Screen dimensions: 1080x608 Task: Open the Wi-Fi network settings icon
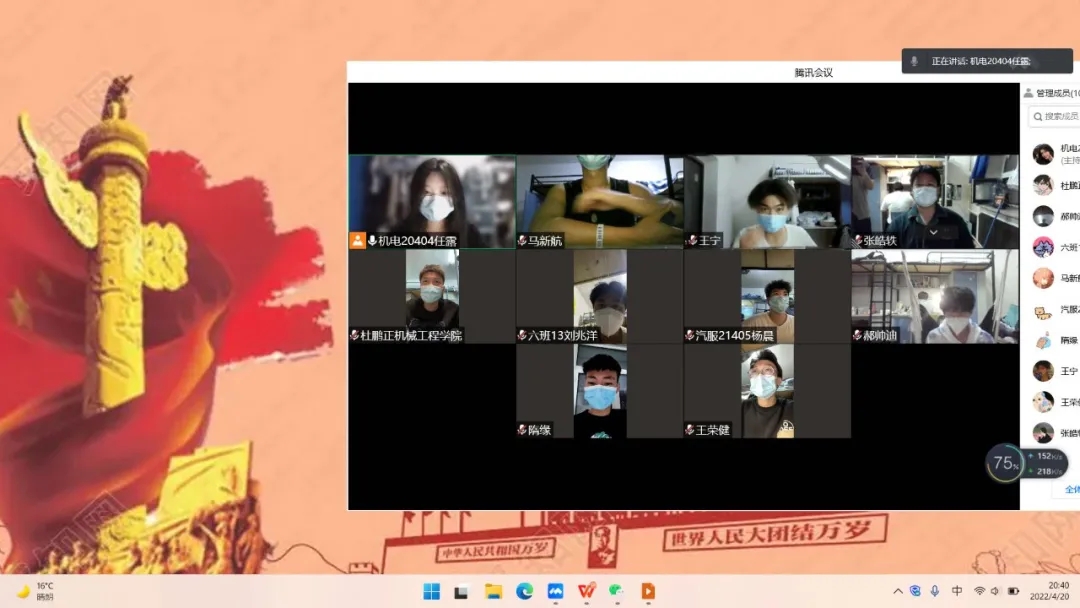(x=979, y=591)
